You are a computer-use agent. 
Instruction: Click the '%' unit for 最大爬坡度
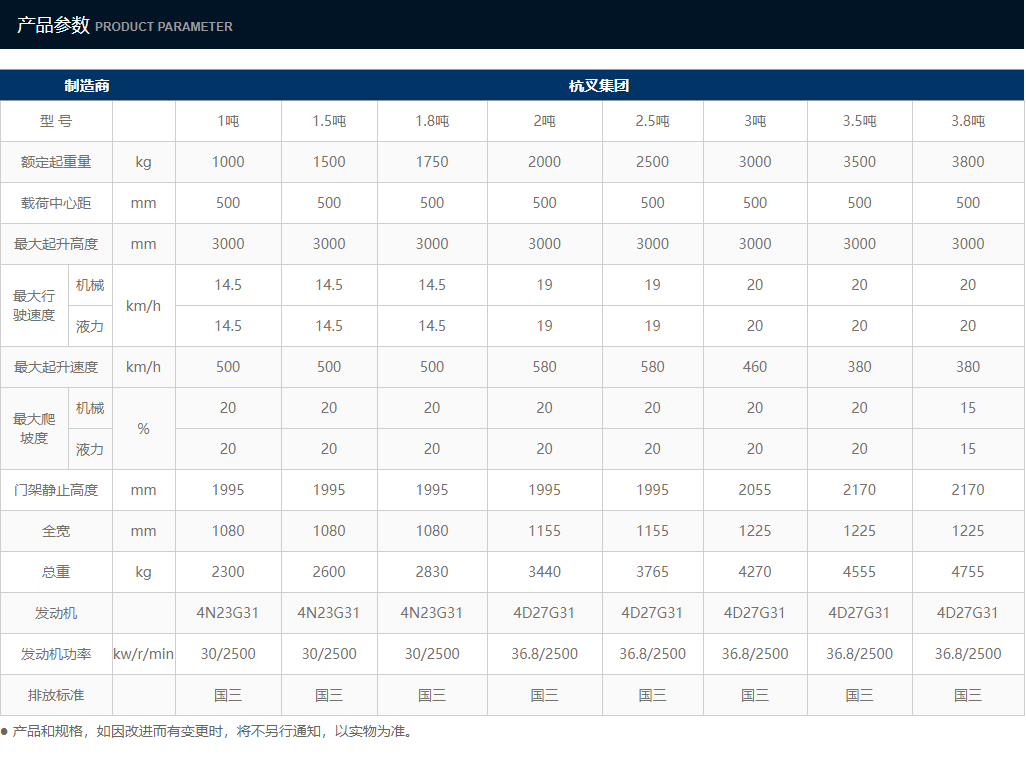[143, 429]
